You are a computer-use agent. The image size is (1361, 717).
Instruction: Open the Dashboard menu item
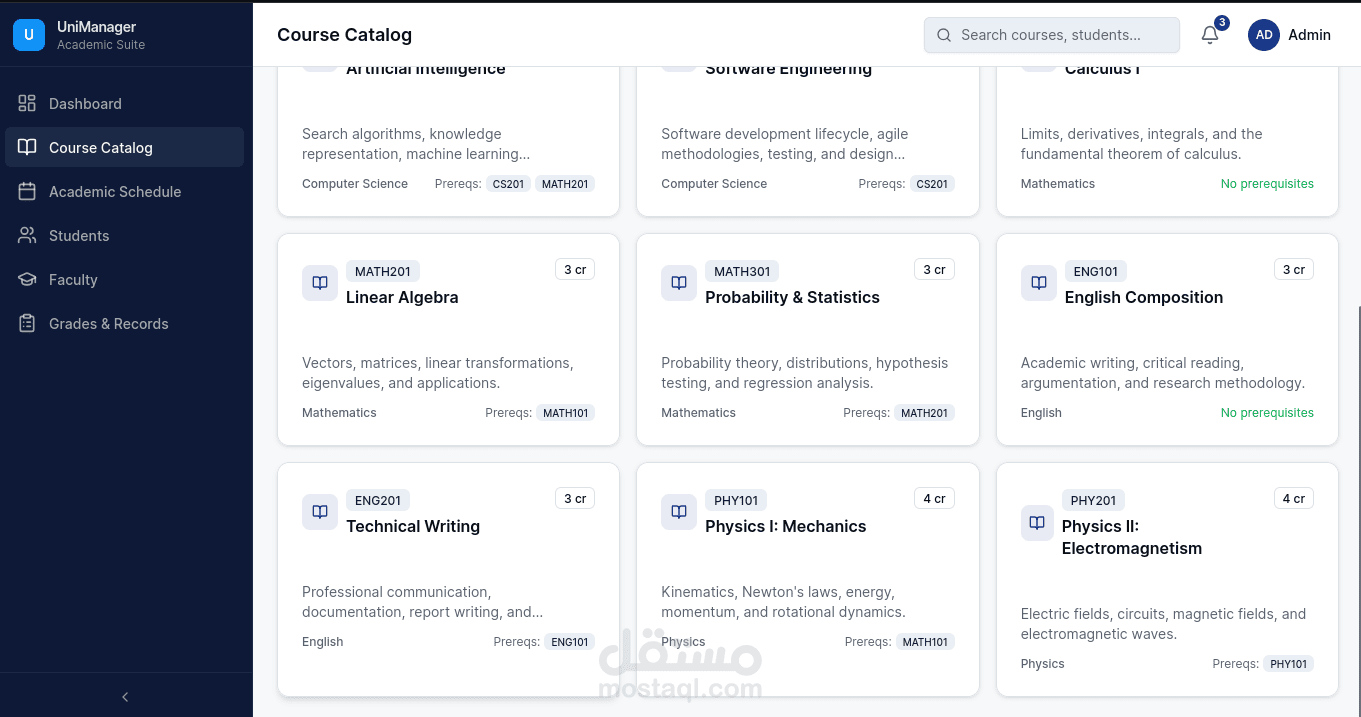click(85, 104)
